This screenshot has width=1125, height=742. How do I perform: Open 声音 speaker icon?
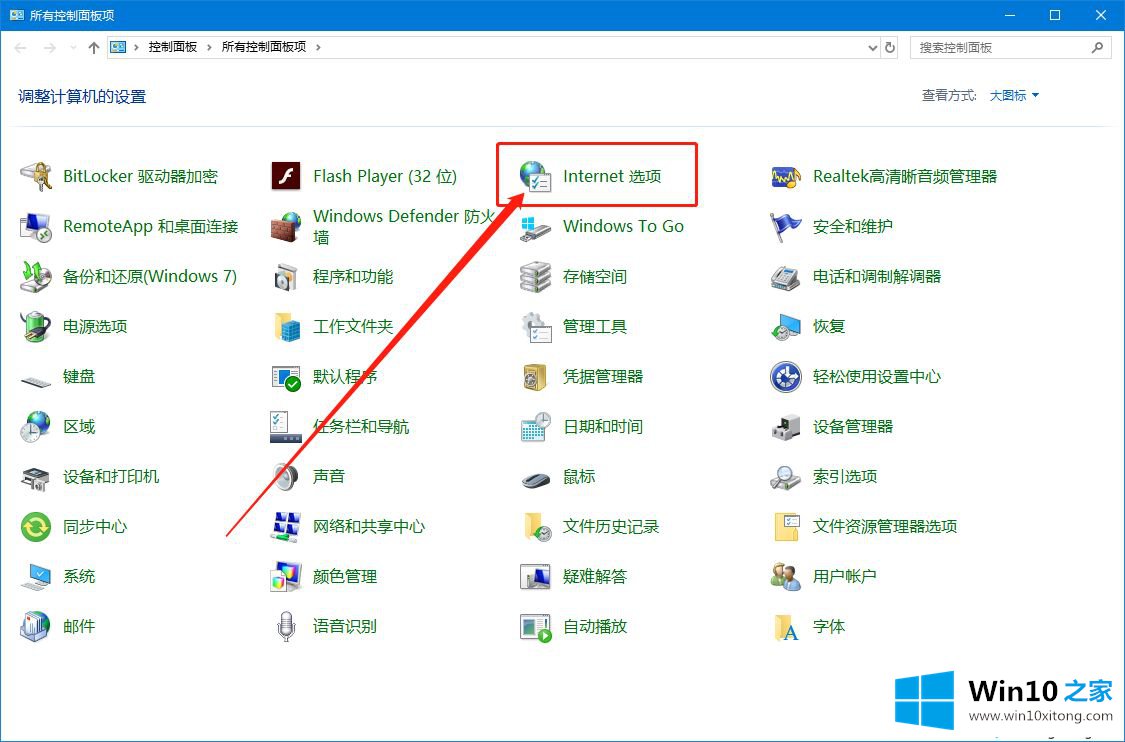[286, 477]
